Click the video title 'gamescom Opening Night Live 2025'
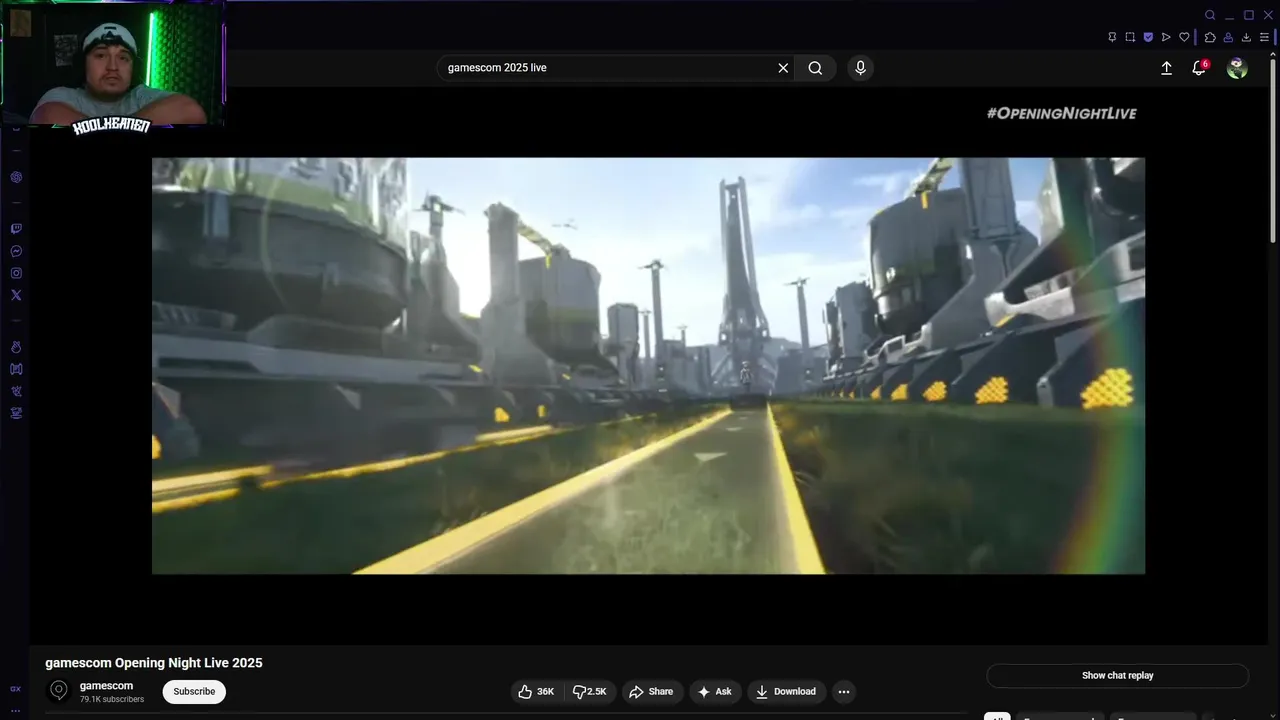The height and width of the screenshot is (720, 1280). coord(154,663)
